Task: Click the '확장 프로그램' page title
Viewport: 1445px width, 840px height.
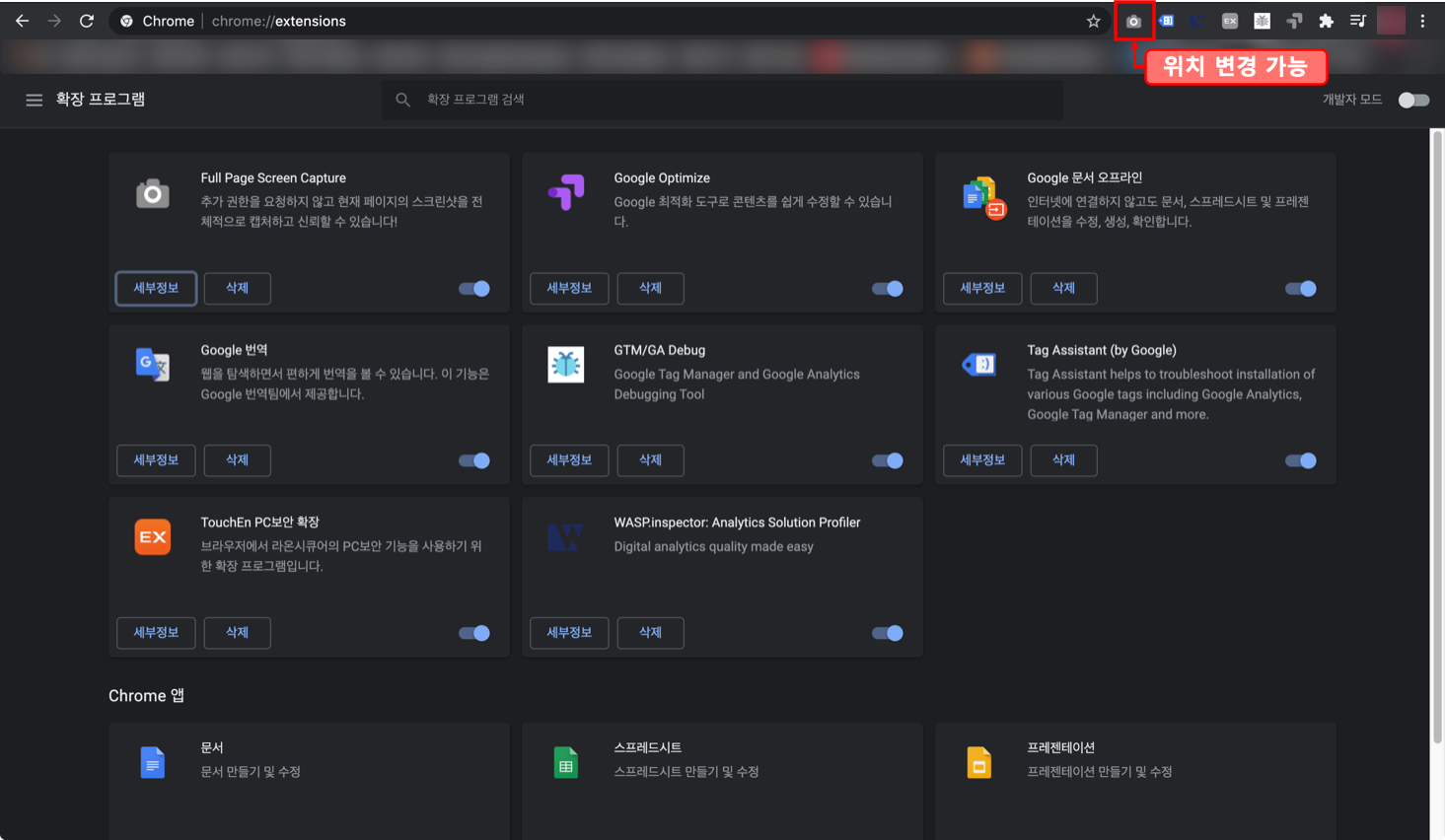Action: tap(100, 100)
